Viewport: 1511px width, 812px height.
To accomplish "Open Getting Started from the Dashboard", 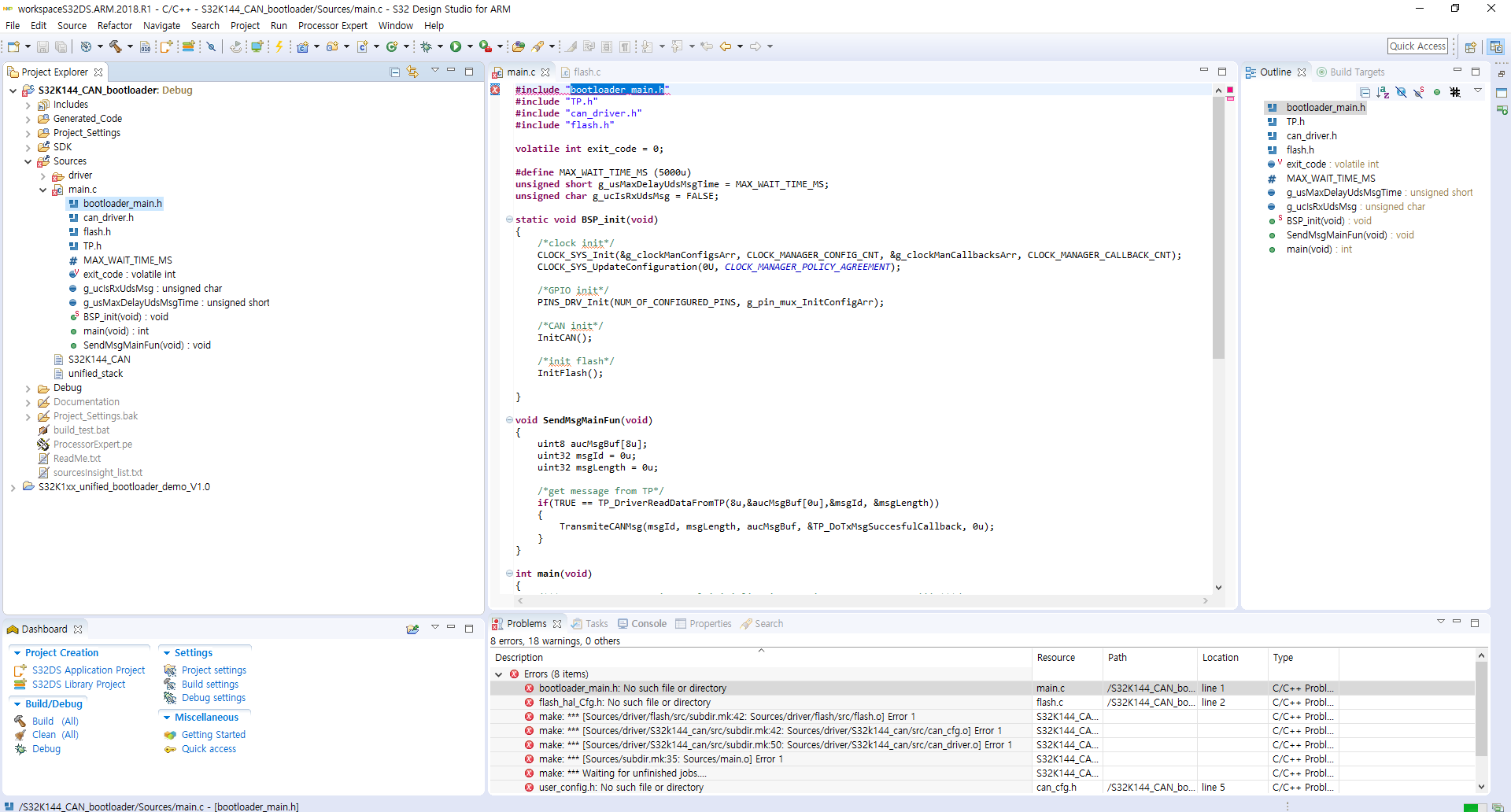I will click(x=212, y=734).
